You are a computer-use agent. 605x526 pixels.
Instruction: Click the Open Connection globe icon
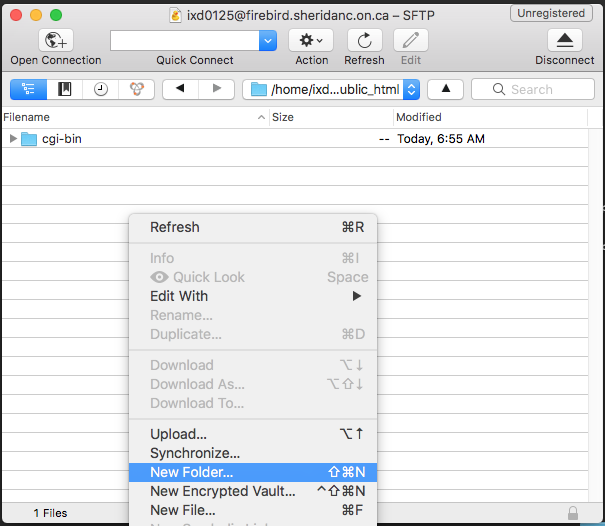click(57, 40)
